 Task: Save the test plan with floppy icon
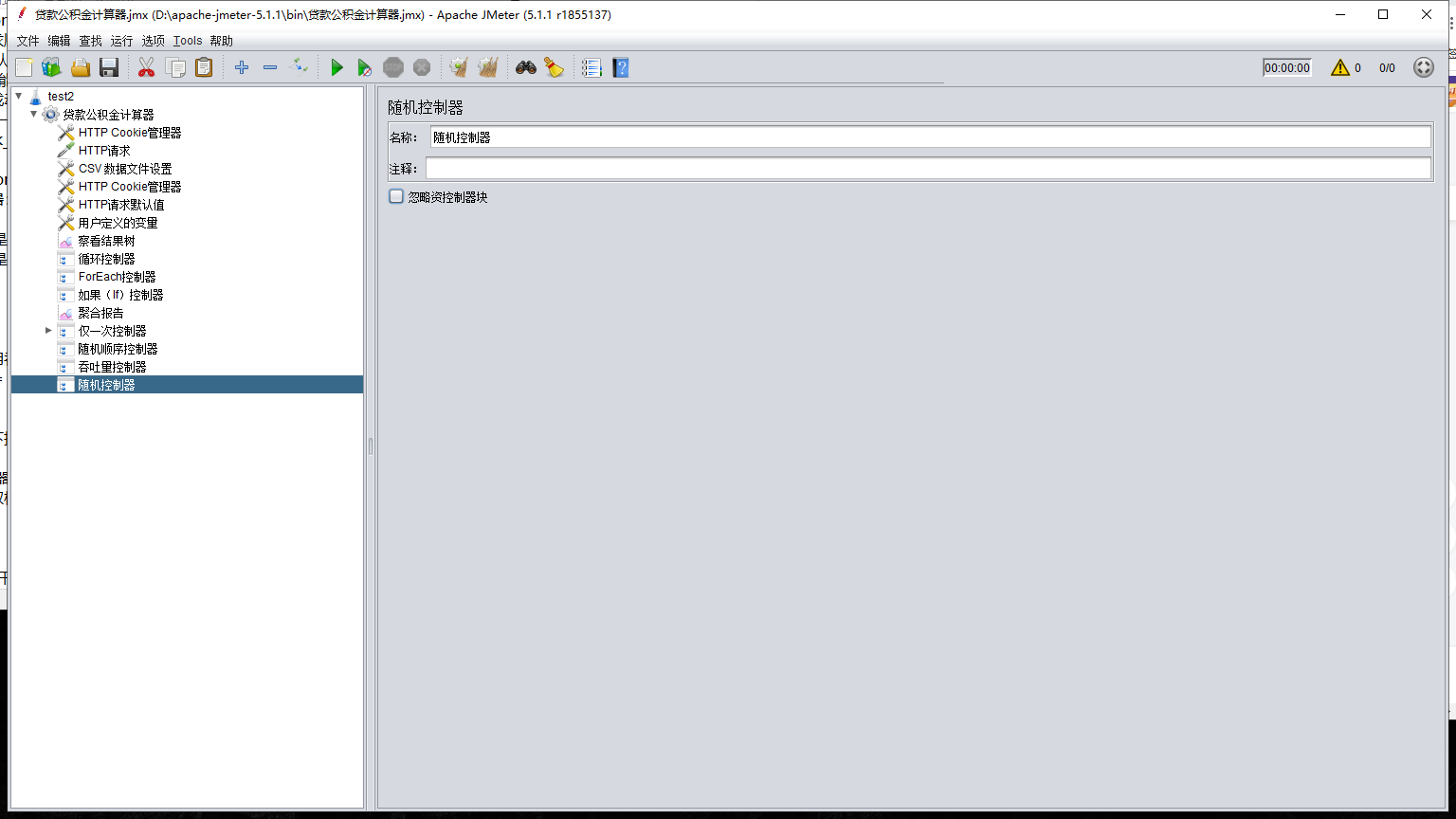[109, 67]
